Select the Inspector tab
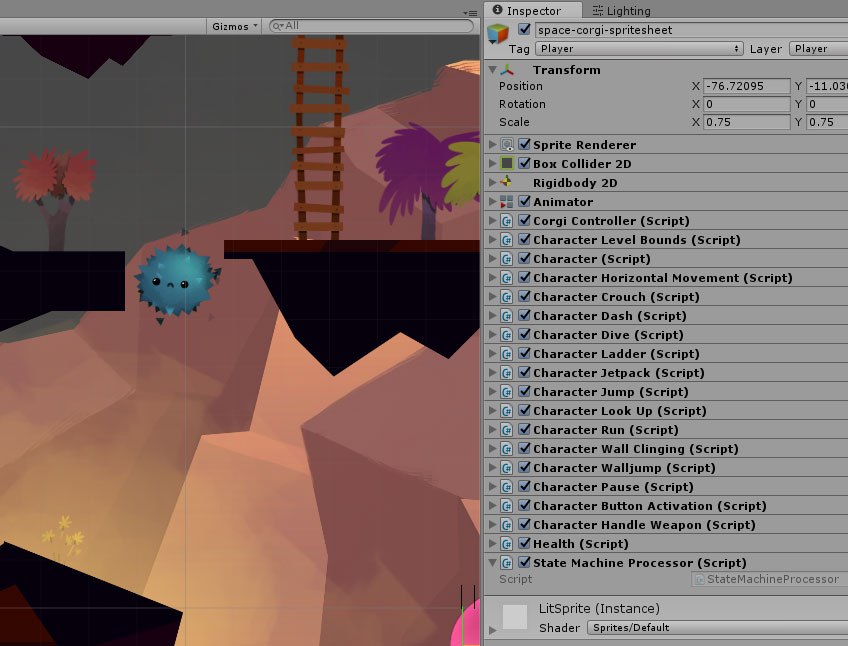 [x=532, y=11]
